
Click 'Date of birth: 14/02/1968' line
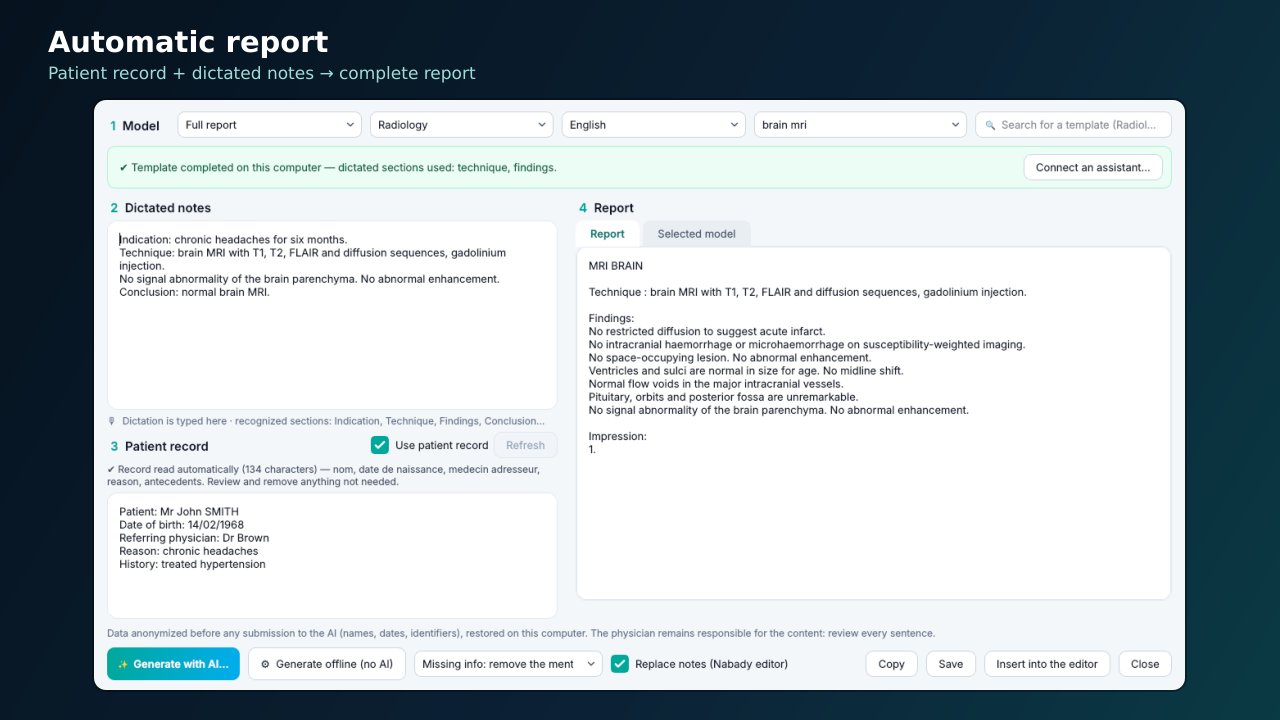coord(181,525)
